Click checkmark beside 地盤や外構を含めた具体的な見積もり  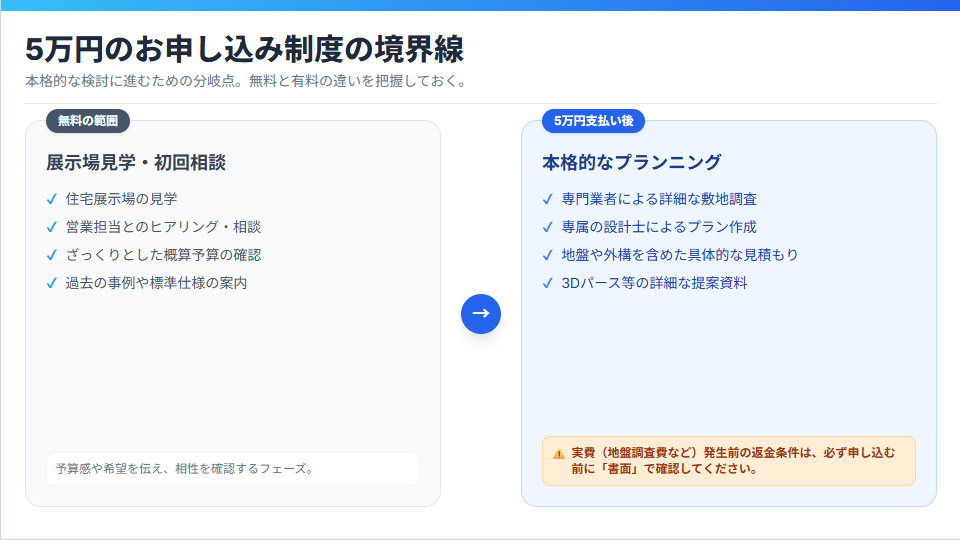(x=547, y=255)
